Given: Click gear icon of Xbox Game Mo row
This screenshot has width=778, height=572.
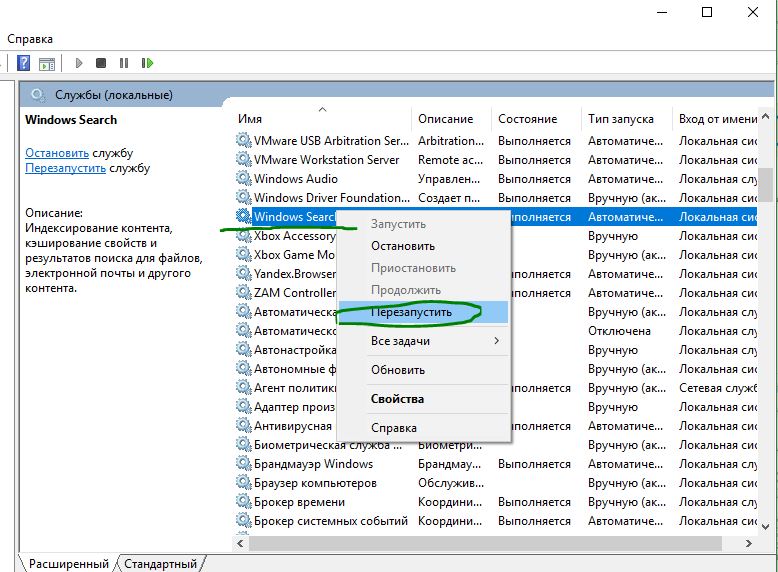Looking at the screenshot, I should click(243, 254).
